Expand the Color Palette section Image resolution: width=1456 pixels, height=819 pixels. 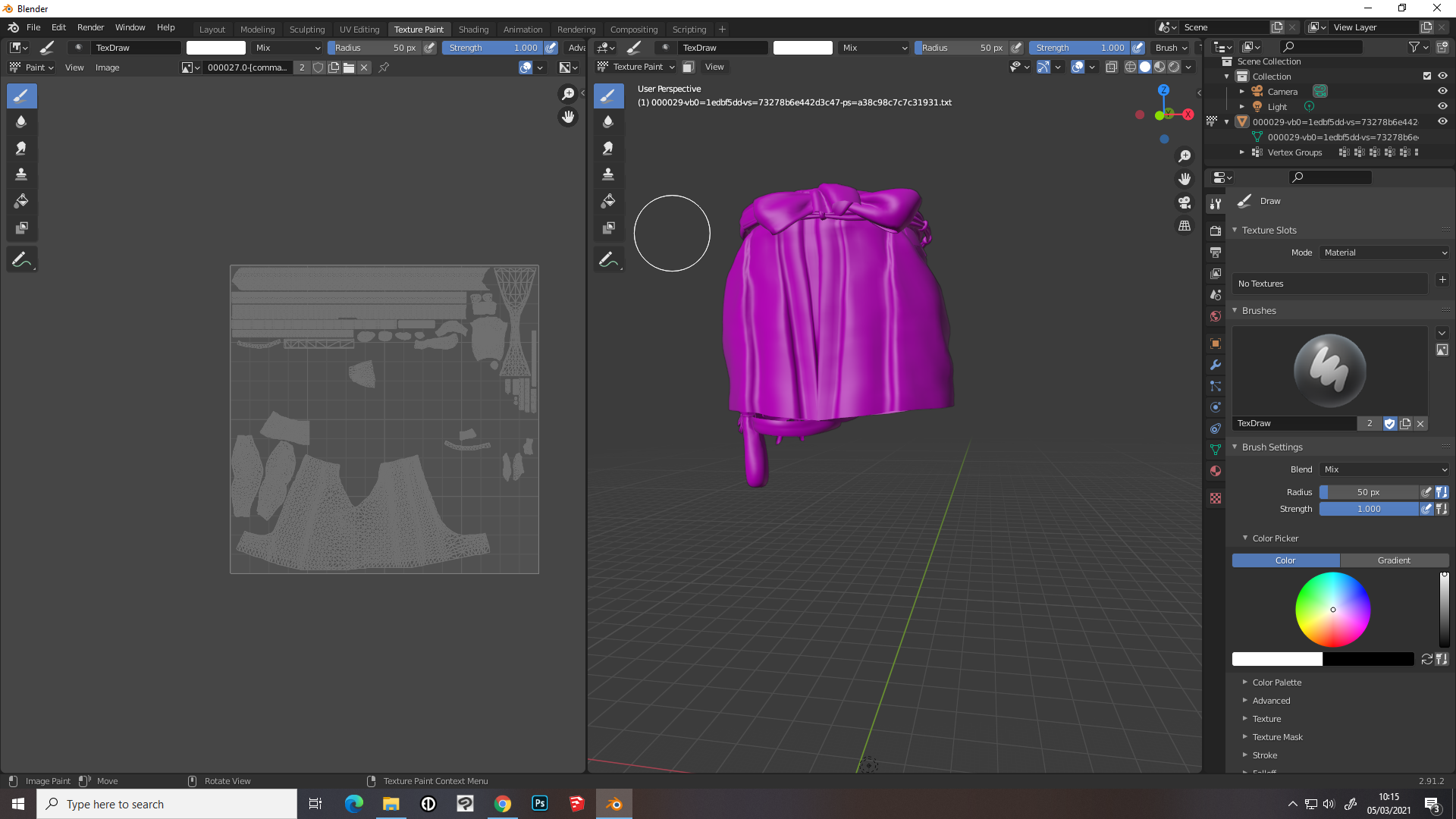1277,682
